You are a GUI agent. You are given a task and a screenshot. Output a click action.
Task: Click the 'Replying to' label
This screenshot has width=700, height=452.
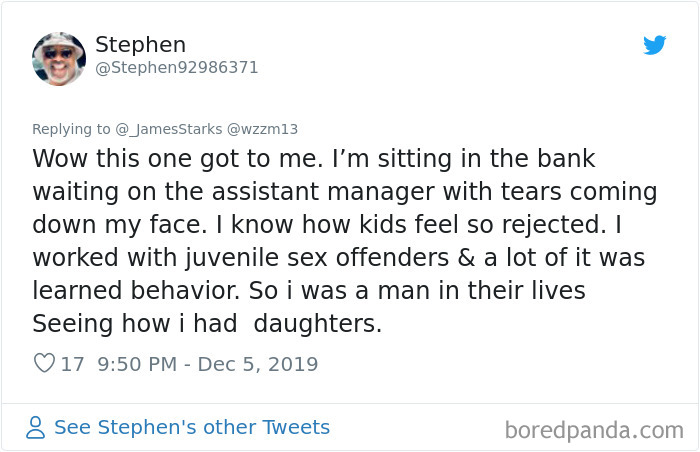click(71, 129)
